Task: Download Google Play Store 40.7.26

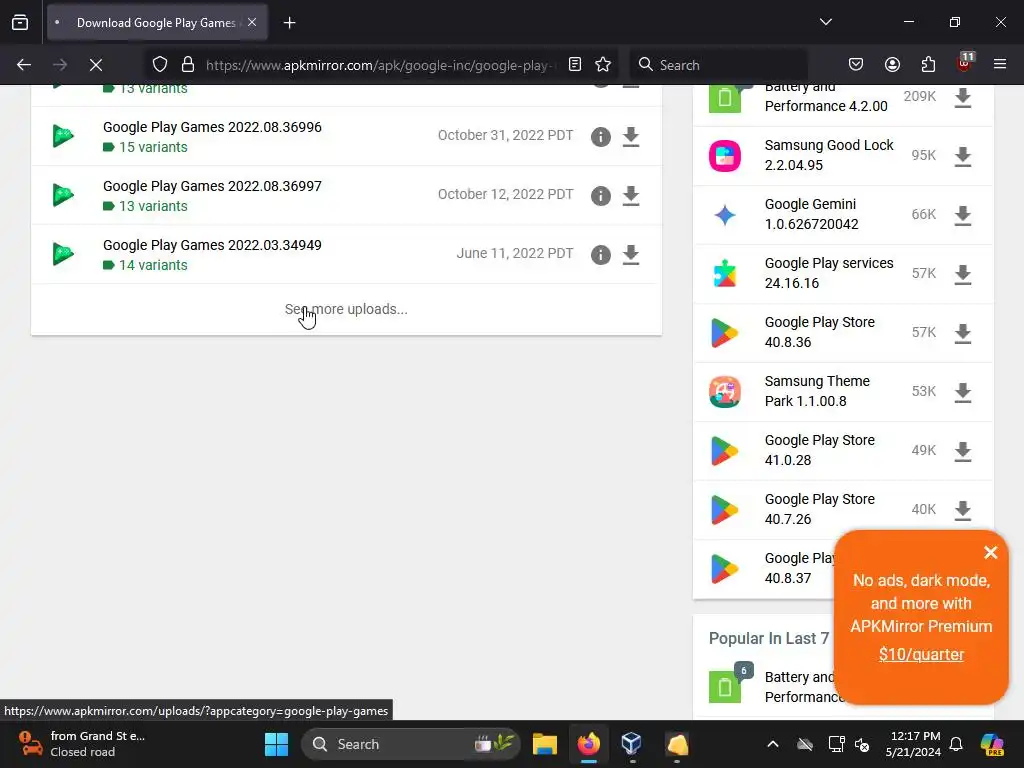Action: (963, 510)
